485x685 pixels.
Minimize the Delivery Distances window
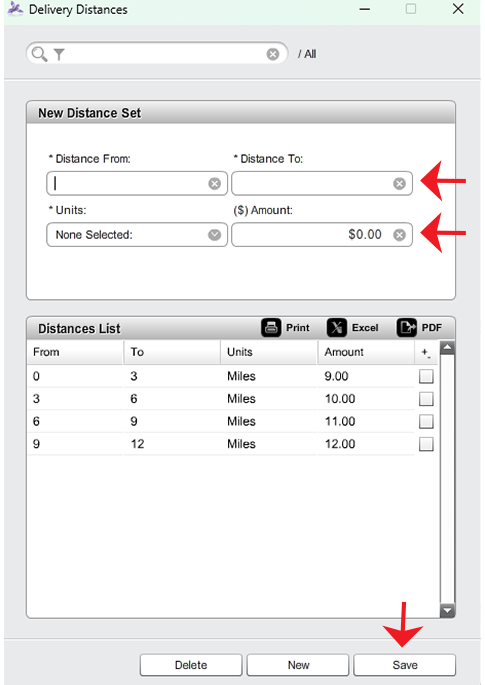pyautogui.click(x=365, y=9)
